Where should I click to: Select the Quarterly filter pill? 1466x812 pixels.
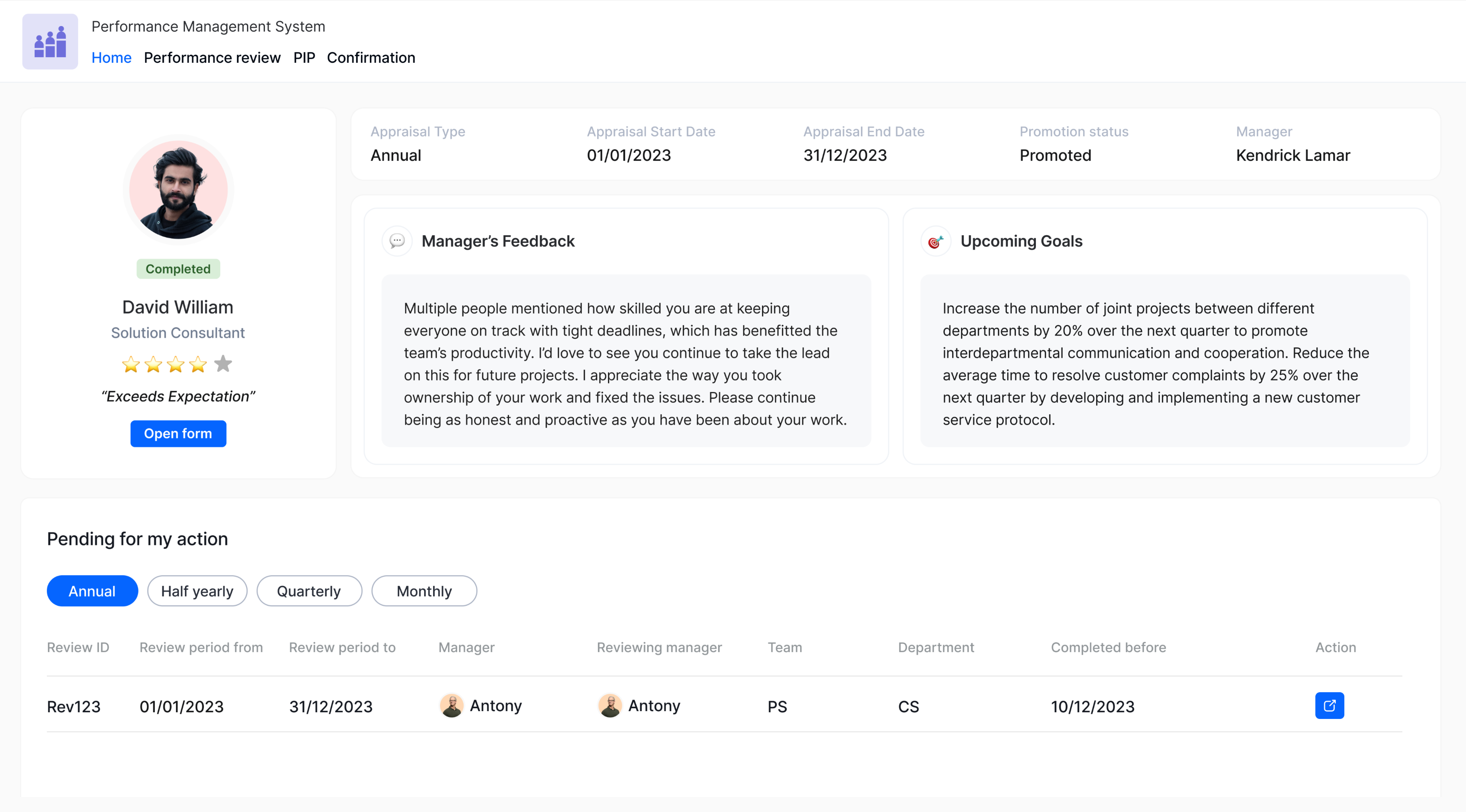[x=309, y=591]
